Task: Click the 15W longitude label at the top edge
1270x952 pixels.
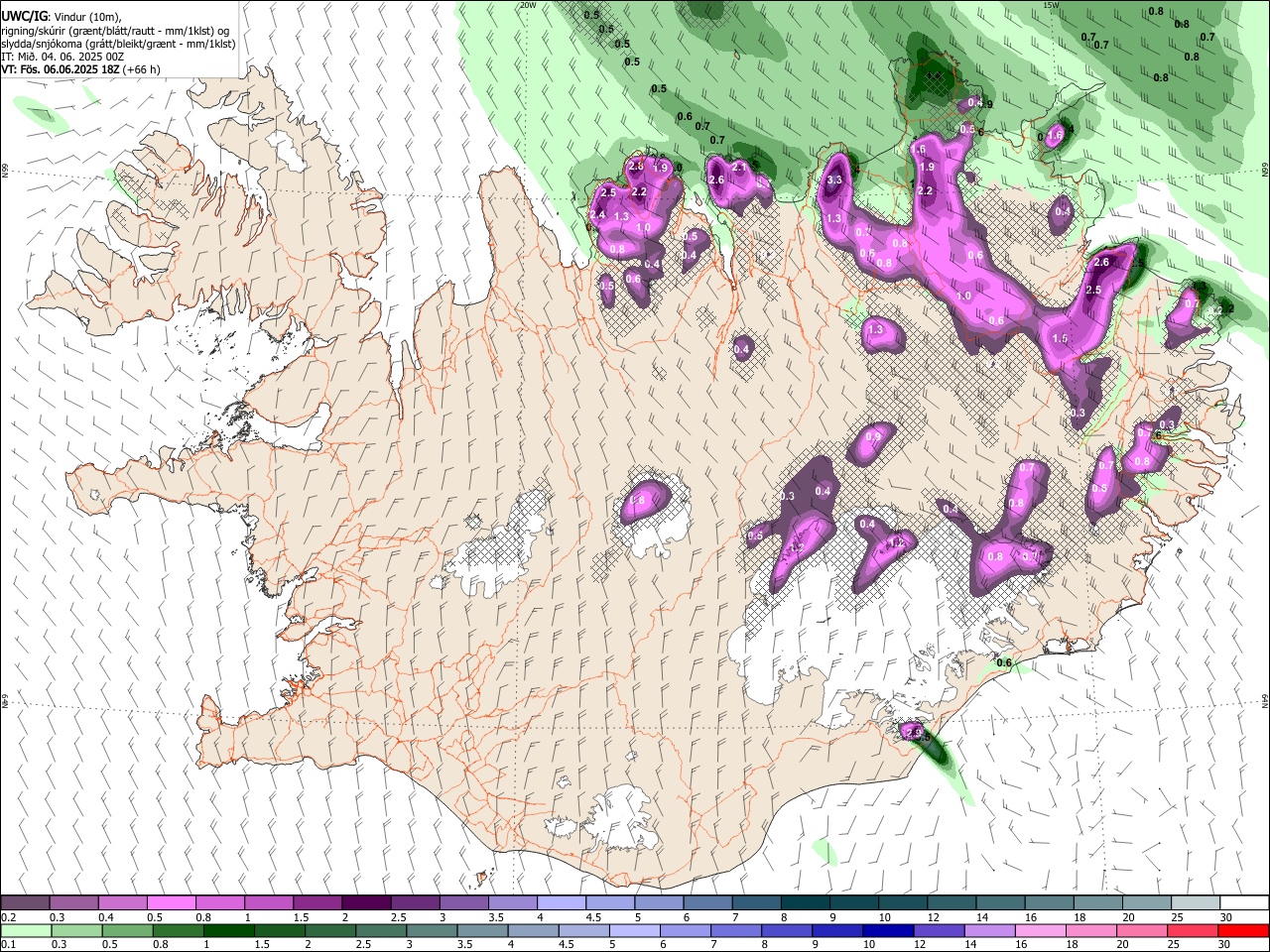Action: click(1052, 5)
